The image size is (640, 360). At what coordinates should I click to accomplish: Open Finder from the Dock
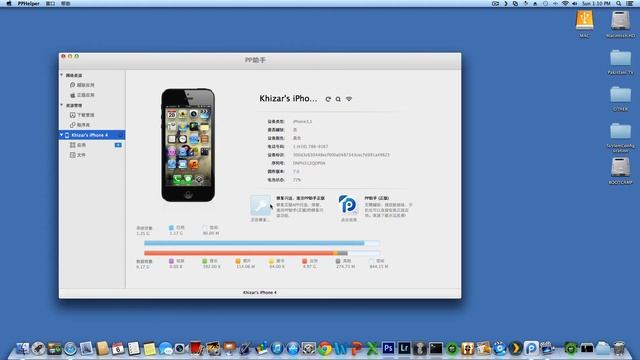[22, 349]
